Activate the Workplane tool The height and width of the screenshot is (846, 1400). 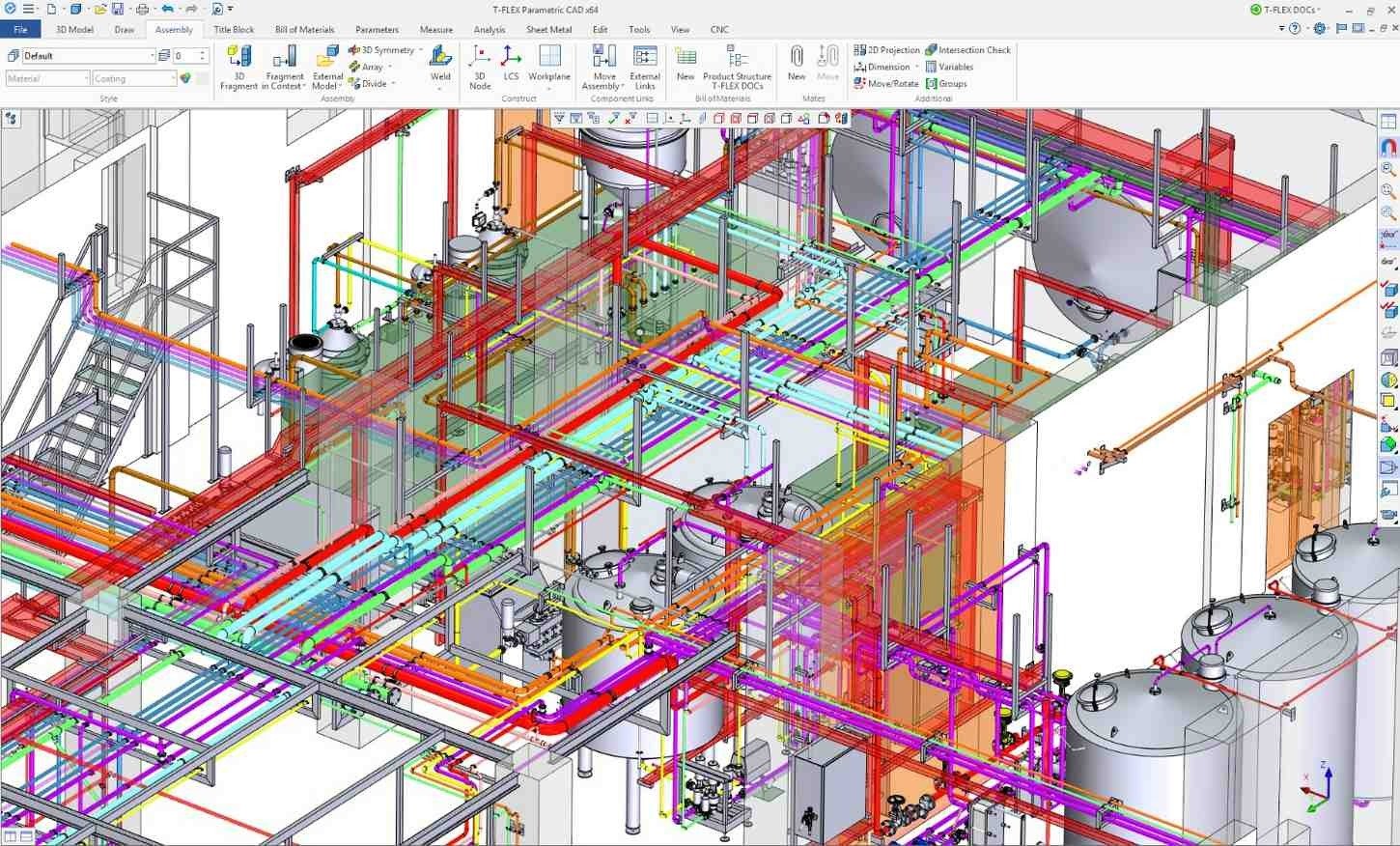(x=549, y=68)
